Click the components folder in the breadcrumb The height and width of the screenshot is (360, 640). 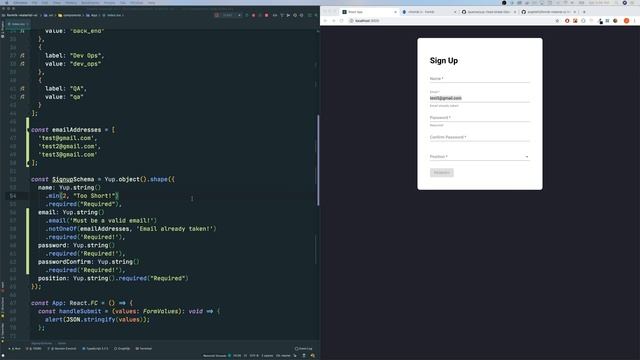(70, 15)
